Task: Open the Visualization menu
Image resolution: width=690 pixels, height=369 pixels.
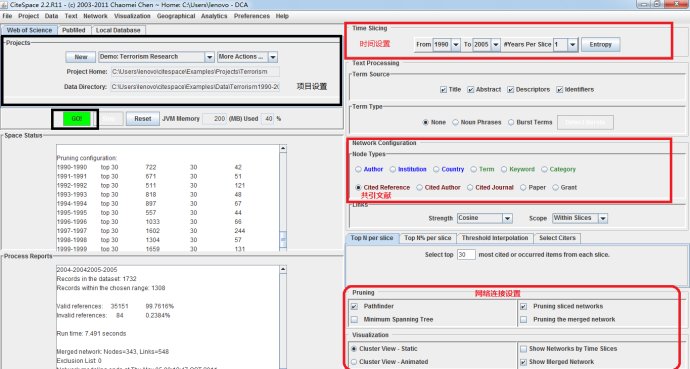Action: click(132, 16)
